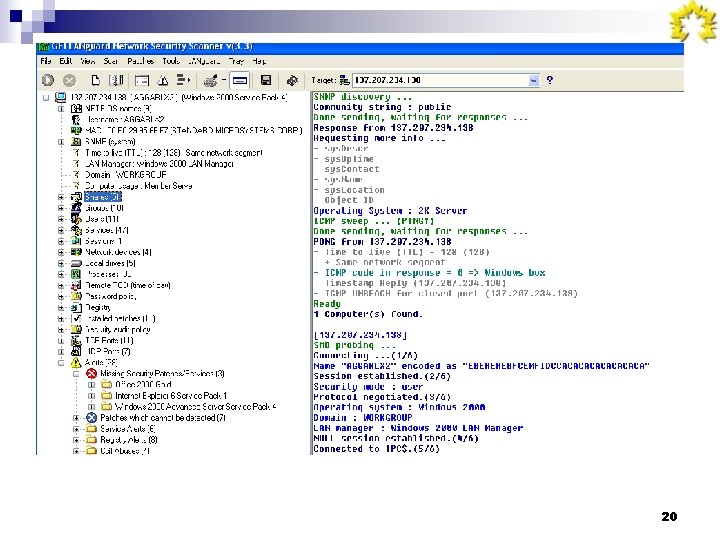Screen dimensions: 720x540
Task: Click the NETBIOS names icon
Action: tap(76, 109)
